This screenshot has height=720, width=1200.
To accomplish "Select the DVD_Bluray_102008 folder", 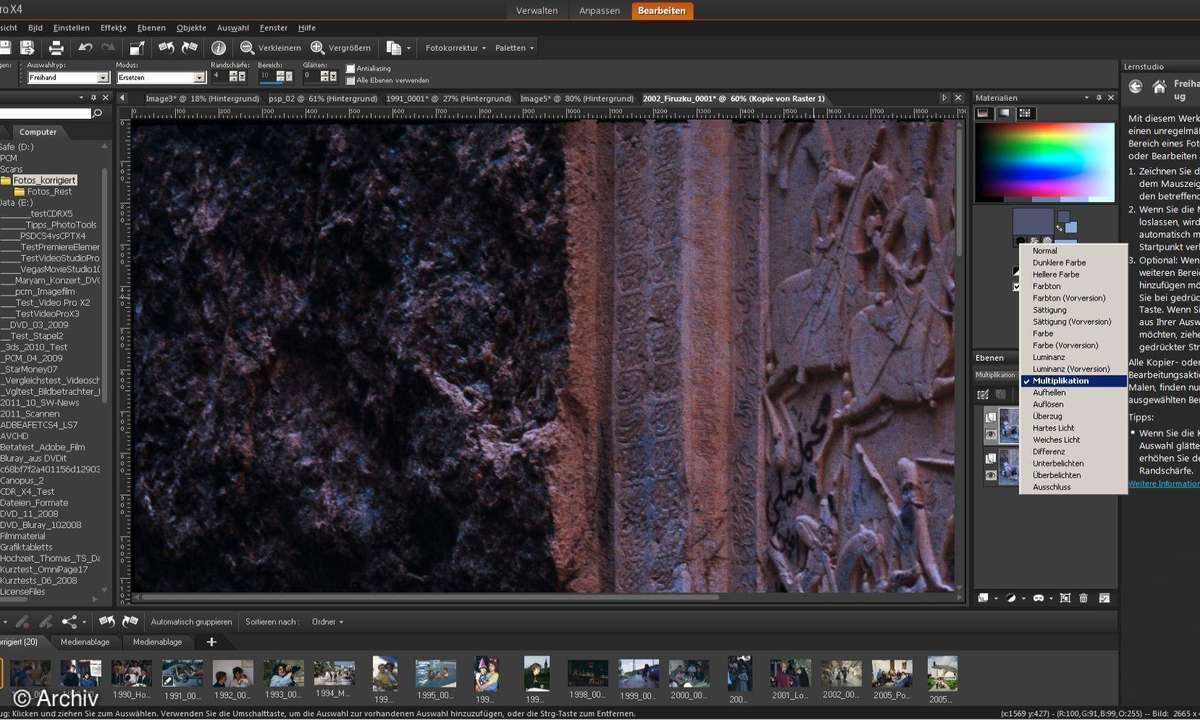I will click(41, 525).
